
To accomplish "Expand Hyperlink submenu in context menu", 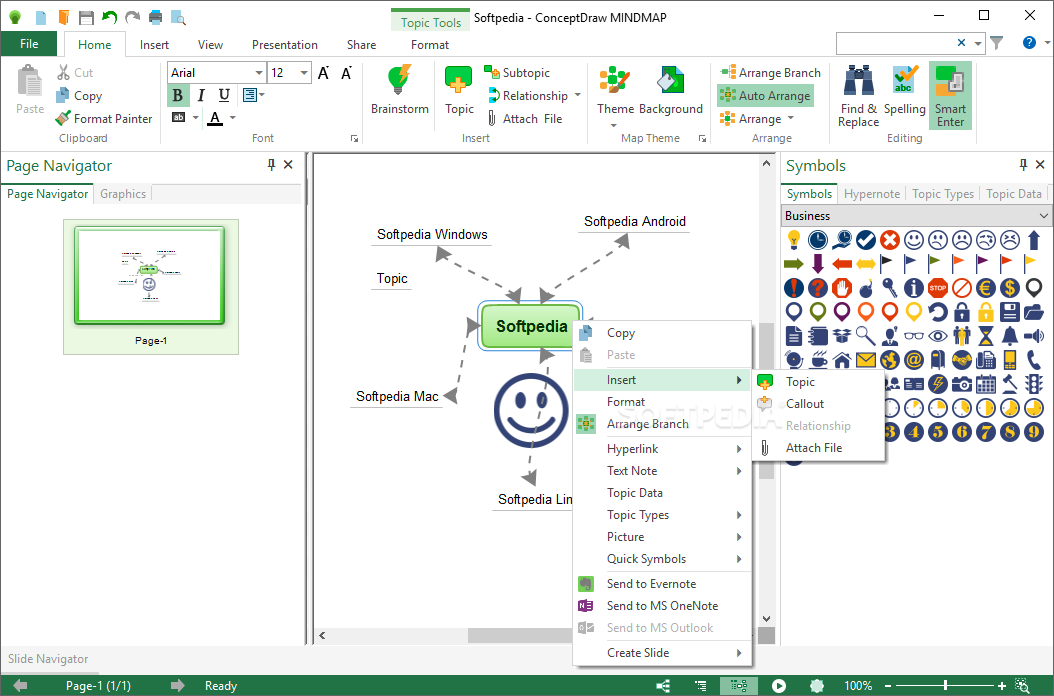I will pos(662,449).
